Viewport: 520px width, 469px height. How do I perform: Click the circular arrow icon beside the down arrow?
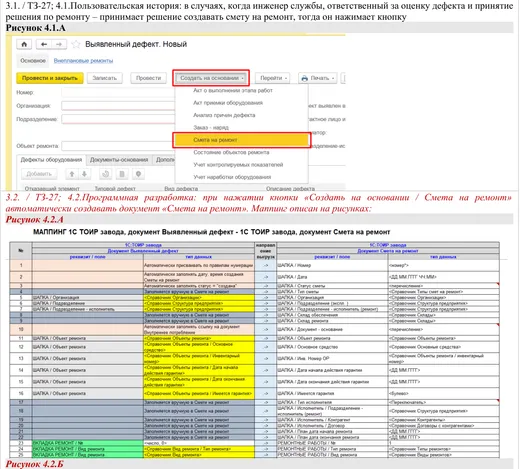click(x=106, y=174)
